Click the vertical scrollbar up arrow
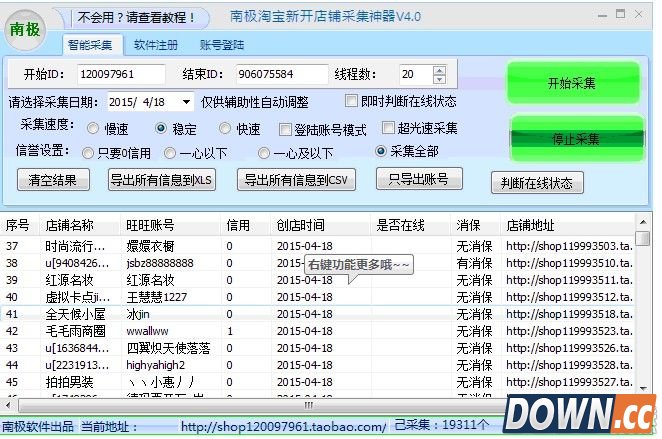This screenshot has width=662, height=439. tap(643, 222)
